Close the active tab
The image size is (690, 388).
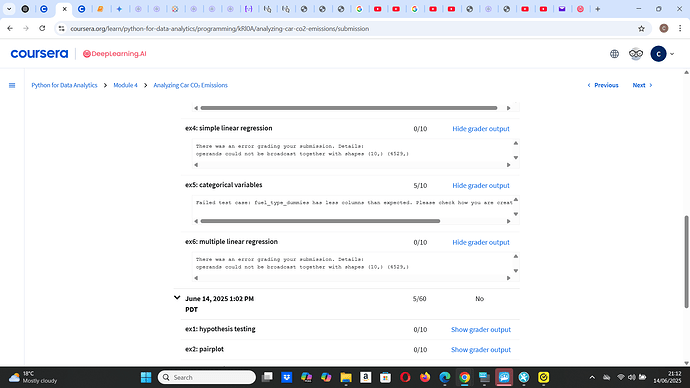pyautogui.click(x=64, y=9)
